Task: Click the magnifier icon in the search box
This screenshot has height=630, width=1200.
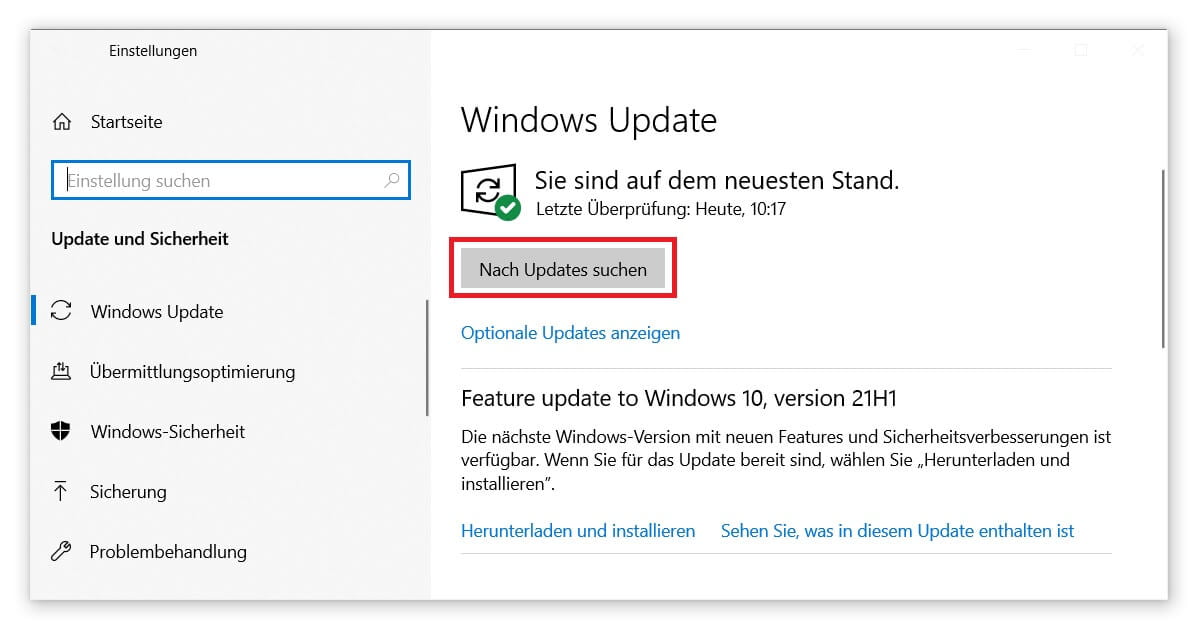Action: 392,181
